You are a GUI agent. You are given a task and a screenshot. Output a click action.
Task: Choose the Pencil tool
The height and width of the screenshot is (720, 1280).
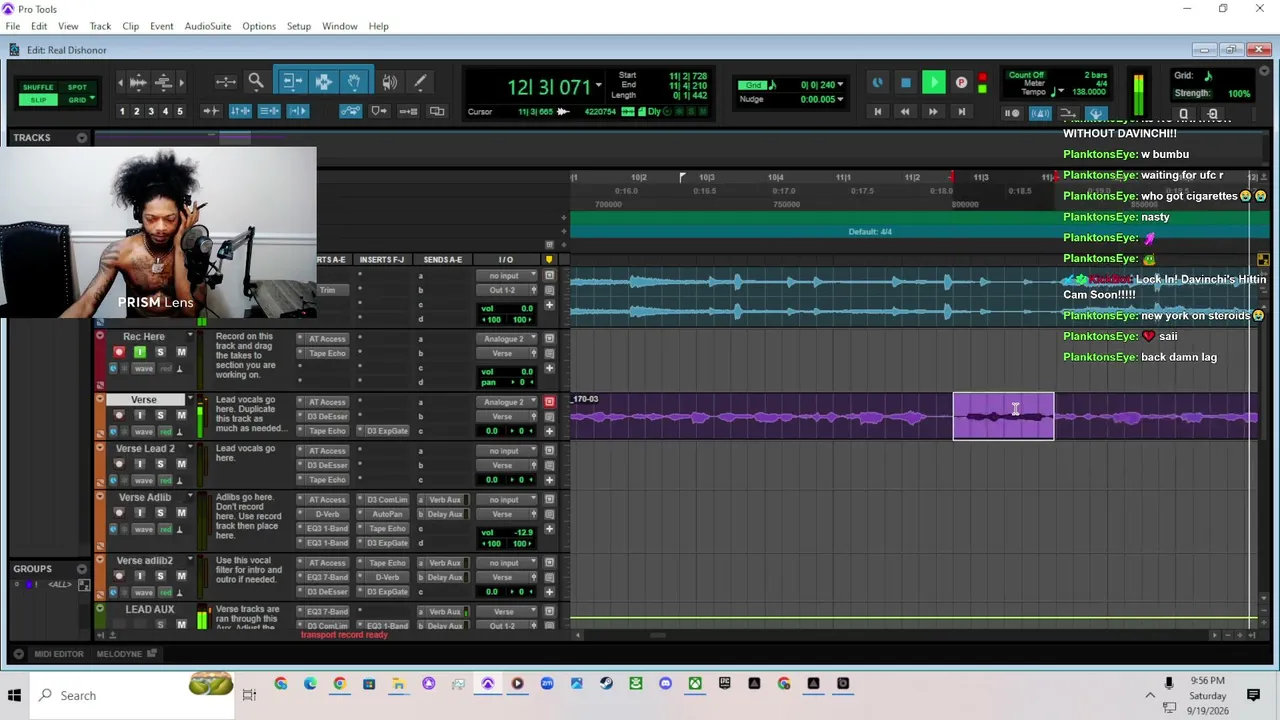(x=420, y=82)
